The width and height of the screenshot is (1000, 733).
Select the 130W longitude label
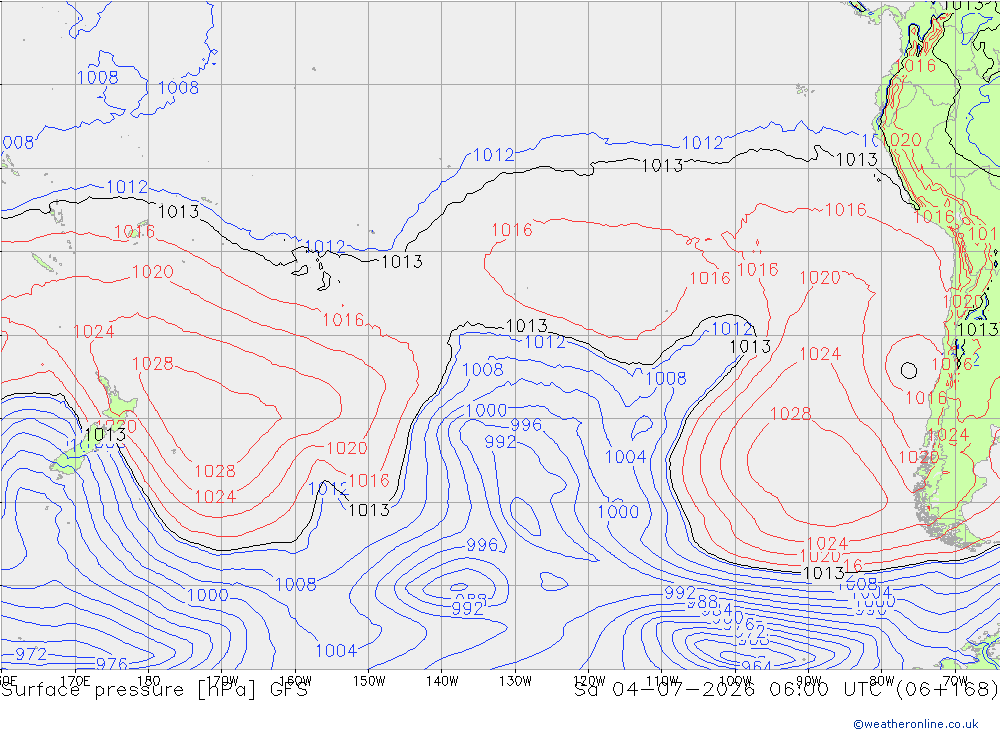515,681
